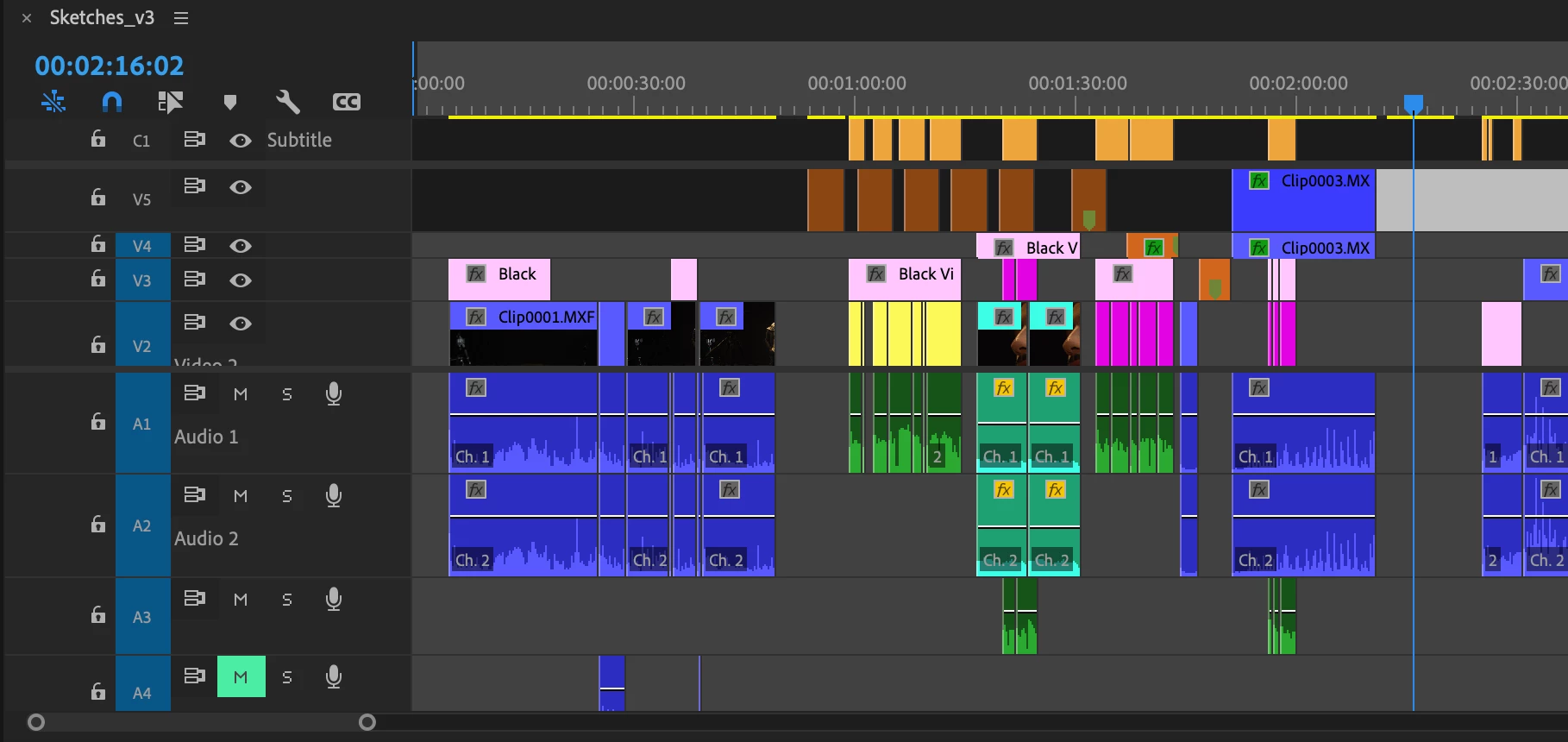Toggle sync lock on track V3
The image size is (1568, 742).
point(195,279)
